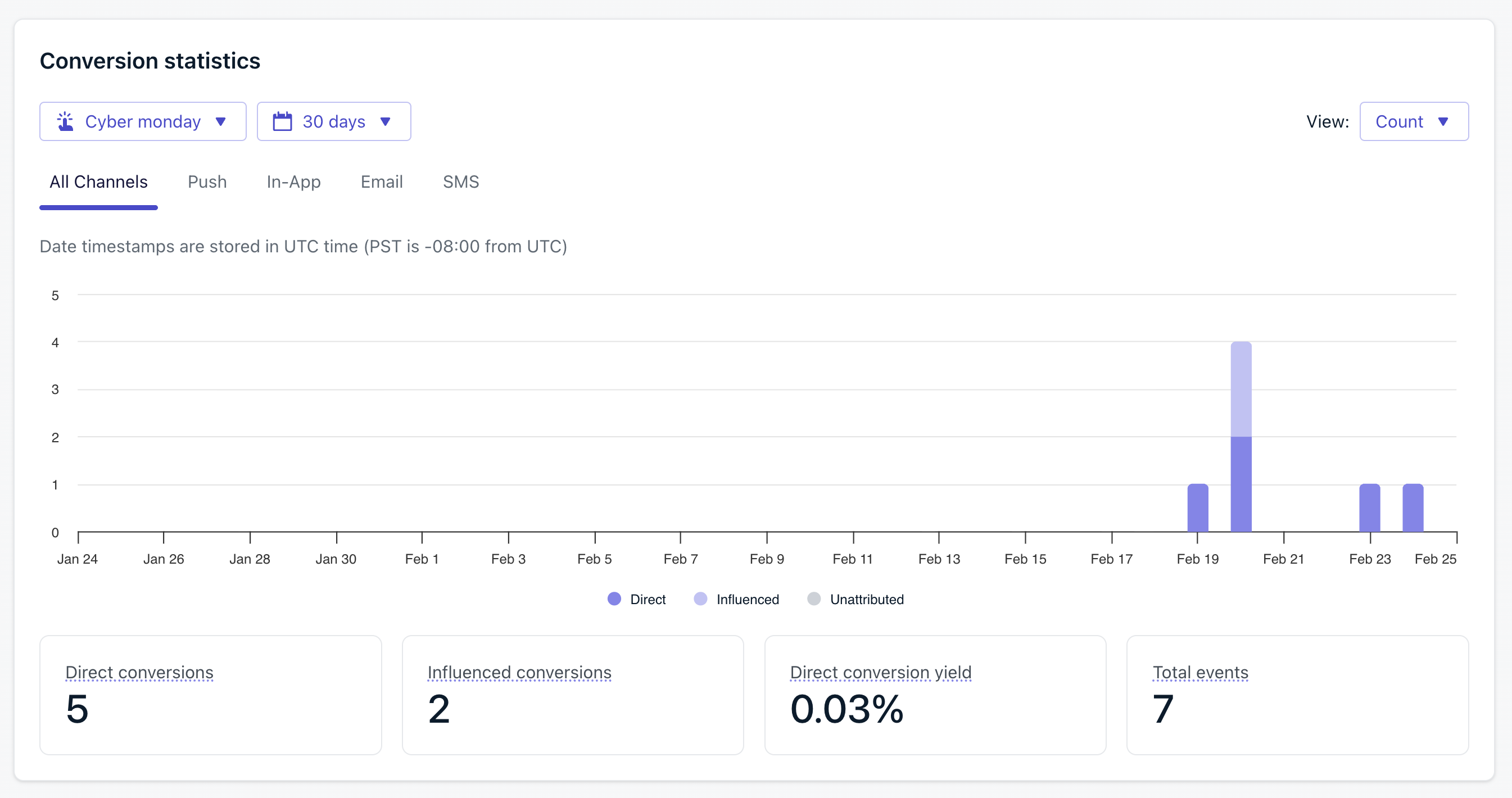1512x798 pixels.
Task: Toggle Unattributed series in chart legend
Action: (866, 599)
